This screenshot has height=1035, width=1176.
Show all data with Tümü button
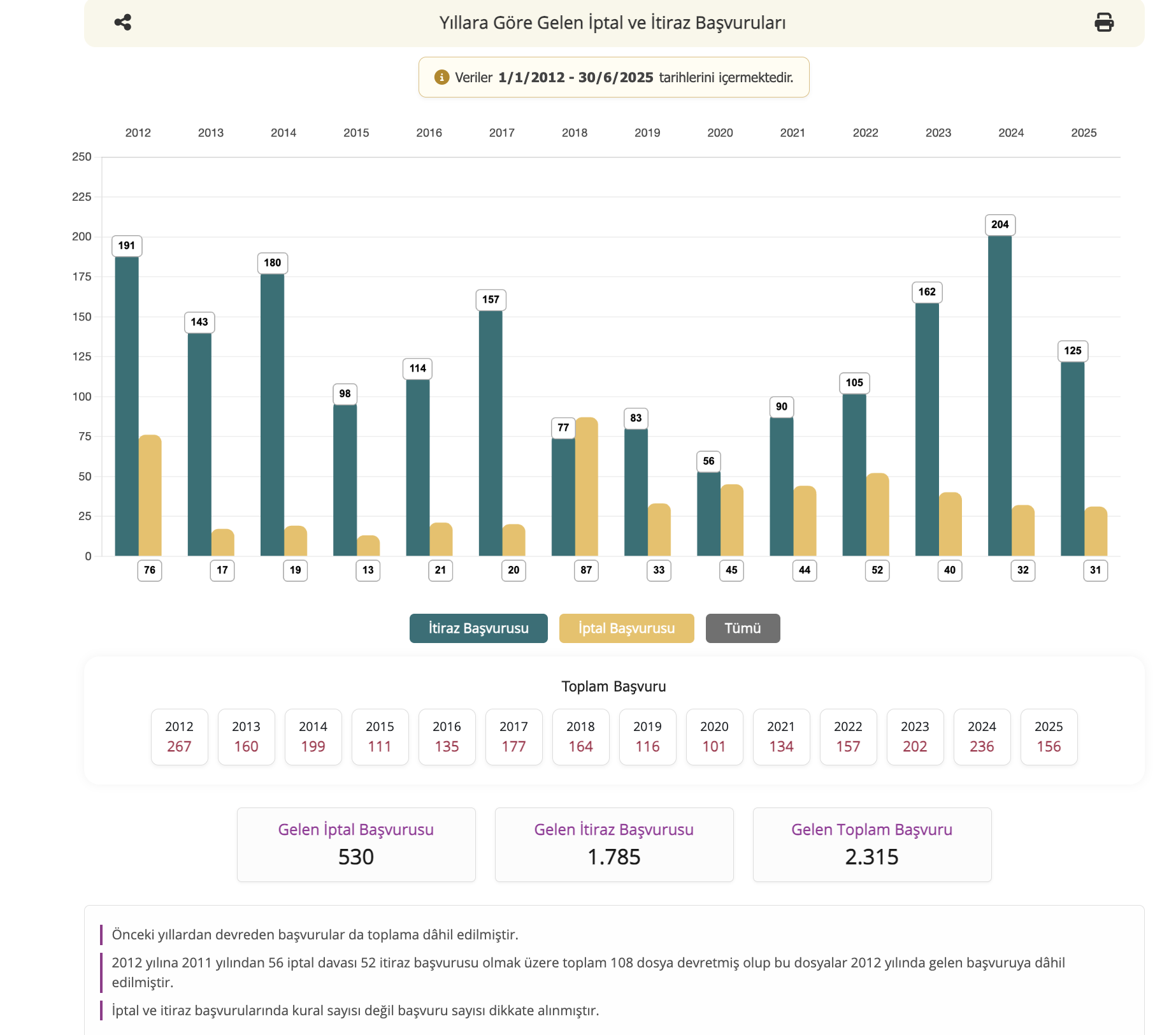742,628
